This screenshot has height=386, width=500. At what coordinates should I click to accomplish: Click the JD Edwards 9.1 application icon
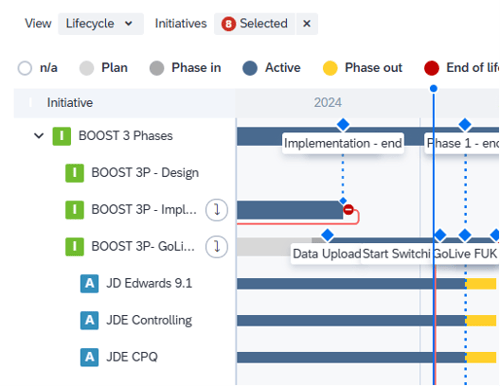tap(89, 283)
